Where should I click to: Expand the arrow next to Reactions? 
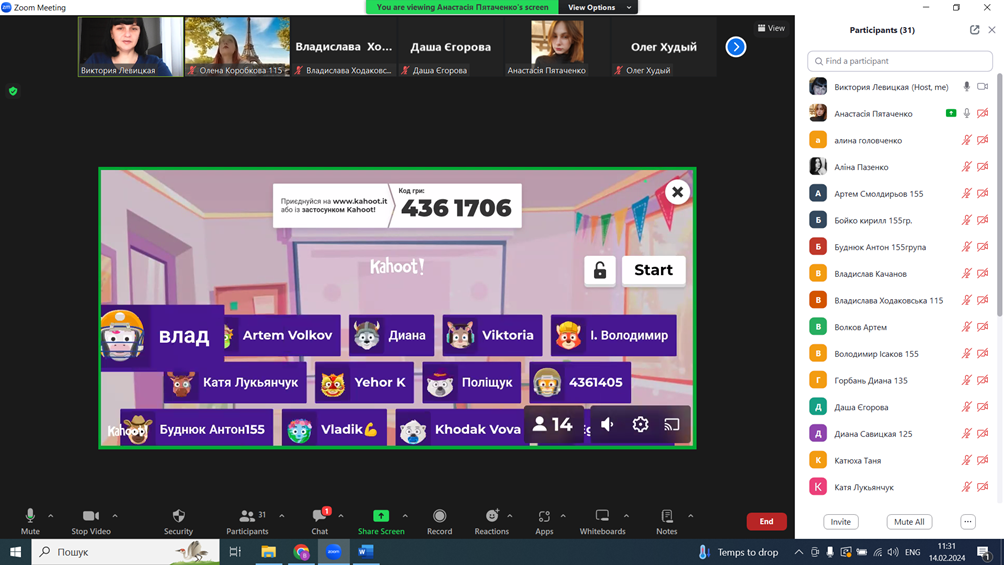(x=510, y=516)
